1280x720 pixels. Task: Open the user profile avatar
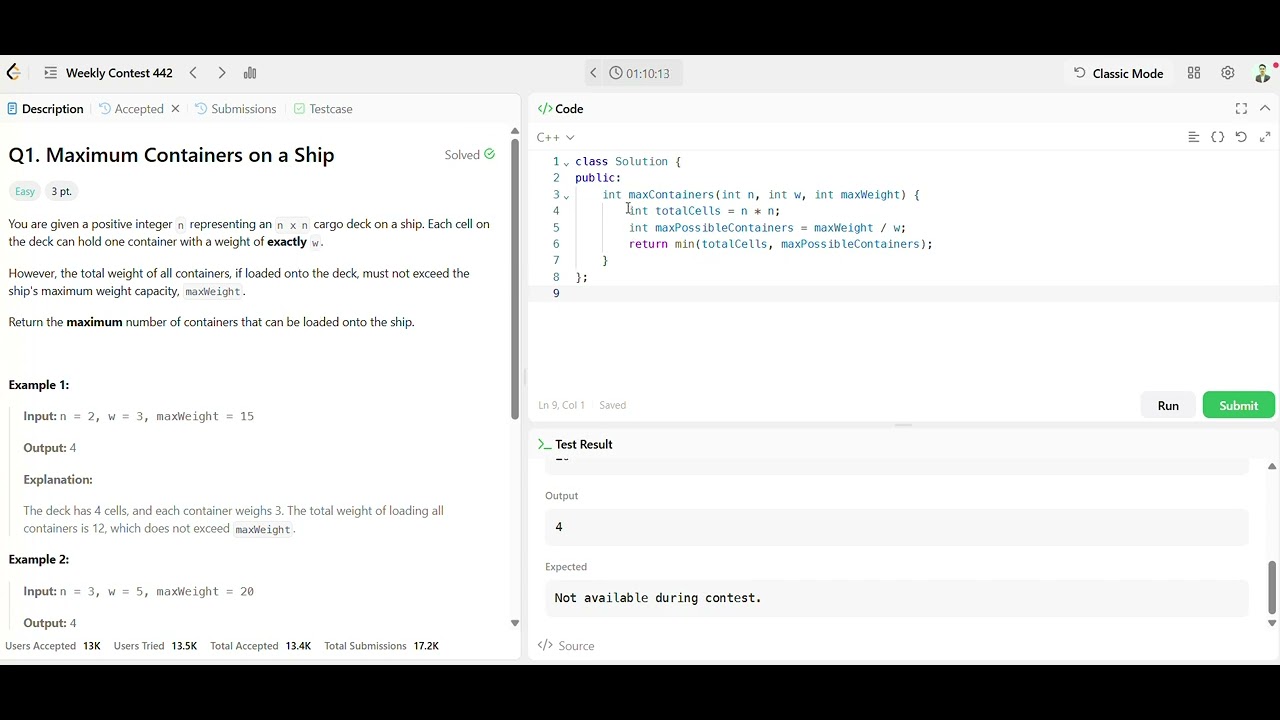coord(1262,73)
